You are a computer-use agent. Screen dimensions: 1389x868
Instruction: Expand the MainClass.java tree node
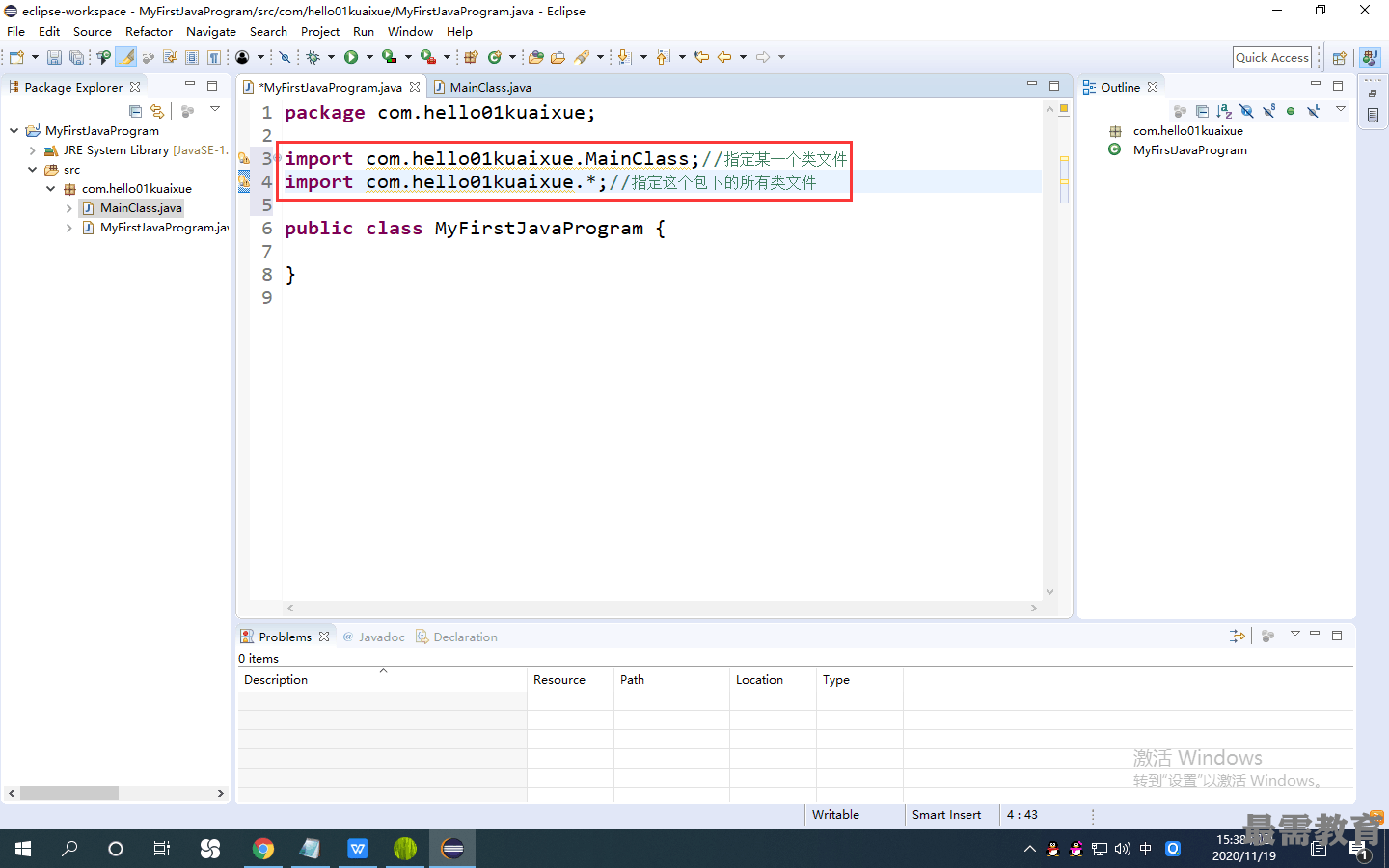click(x=69, y=208)
